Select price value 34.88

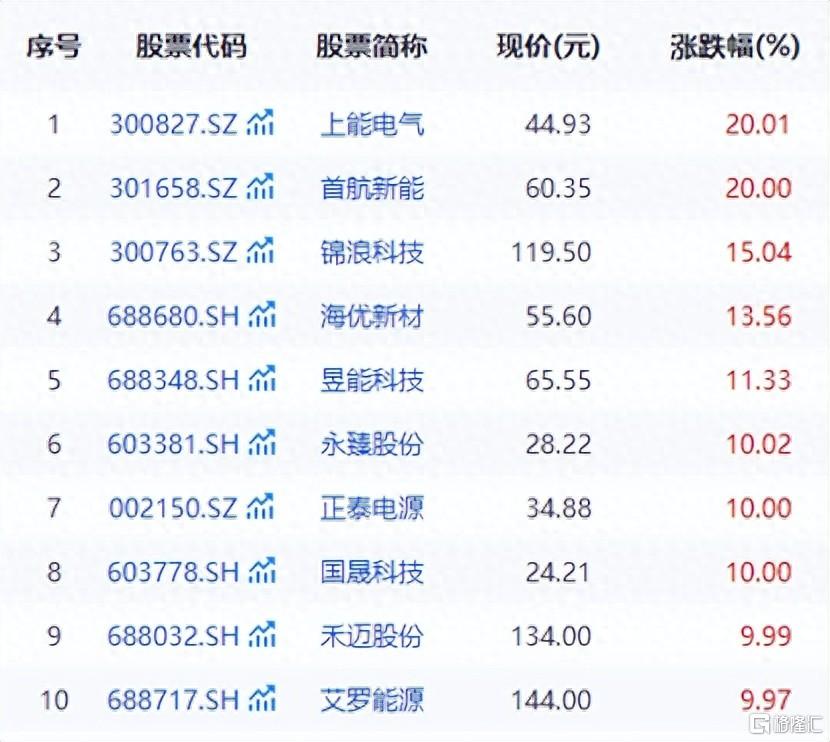(x=558, y=509)
